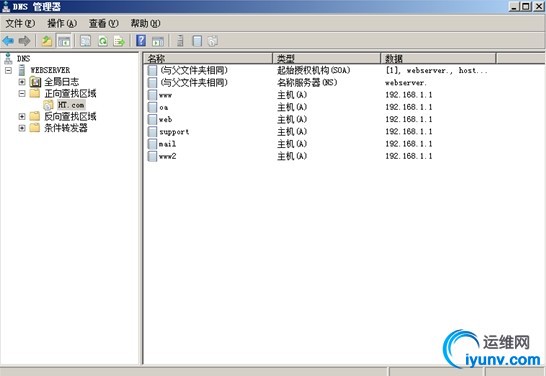The height and width of the screenshot is (376, 546).
Task: Click the 名称服务器(NS) type cell
Action: [x=307, y=83]
